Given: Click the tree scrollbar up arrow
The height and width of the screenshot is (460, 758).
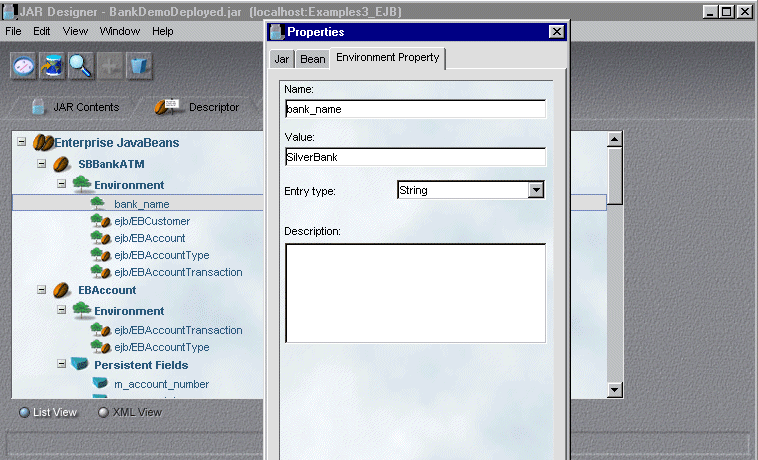Looking at the screenshot, I should (614, 140).
